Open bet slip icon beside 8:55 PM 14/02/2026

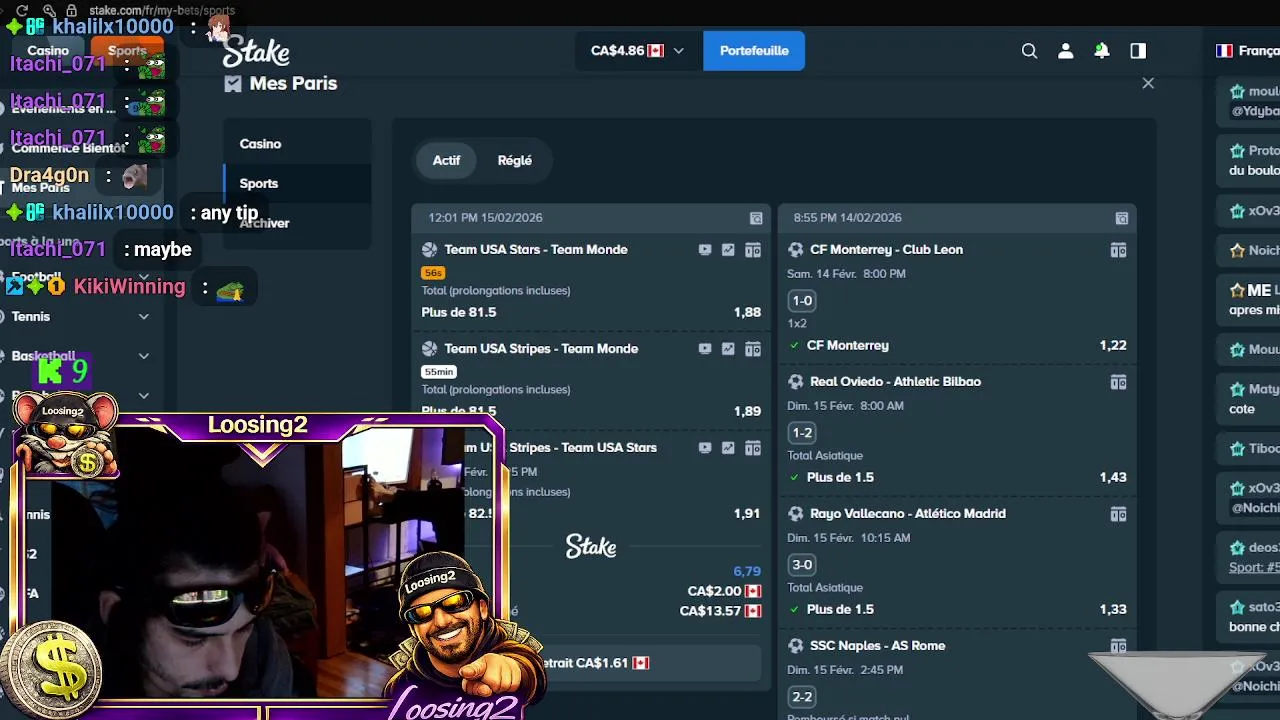(x=1122, y=218)
